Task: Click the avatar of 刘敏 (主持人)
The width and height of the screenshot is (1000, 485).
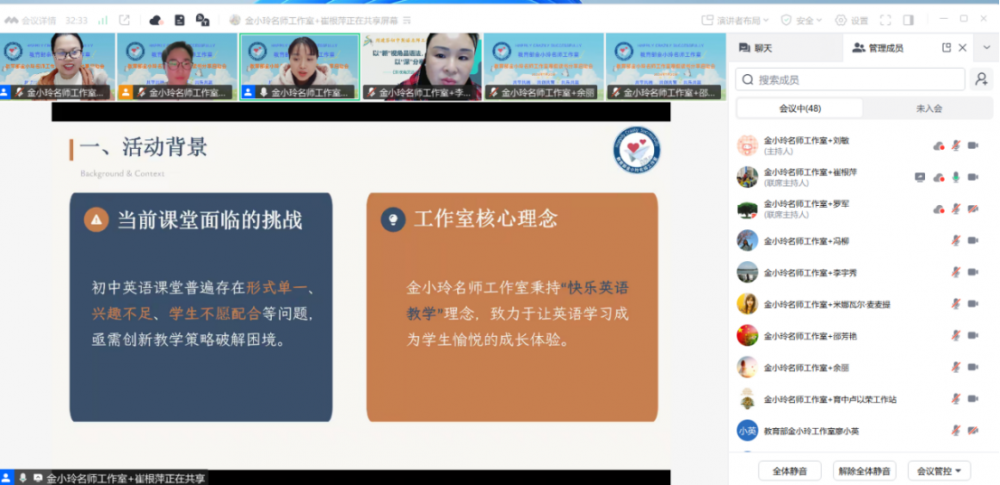Action: tap(747, 146)
